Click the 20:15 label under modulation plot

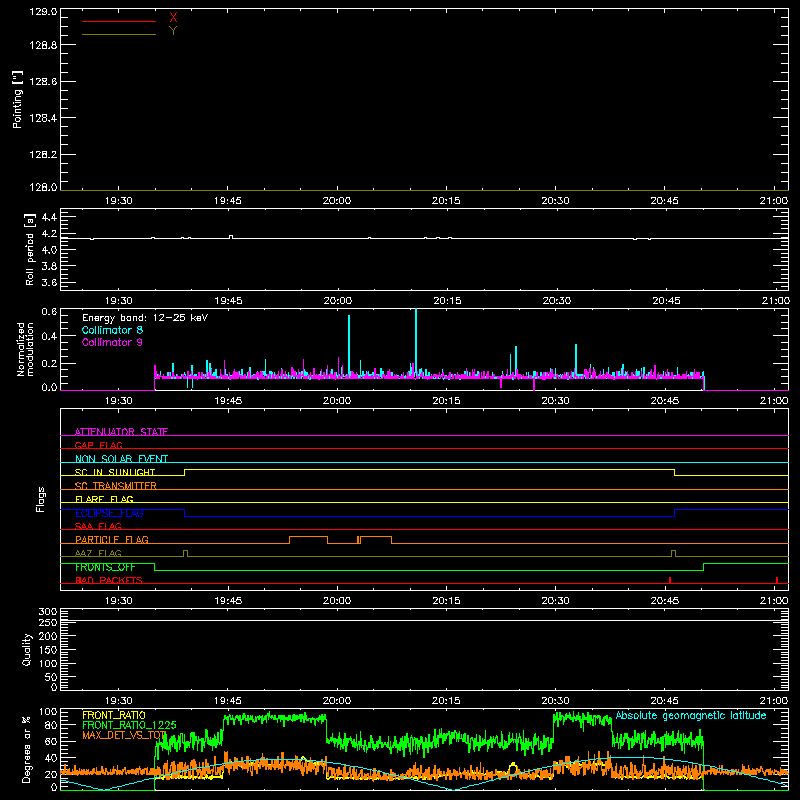tap(446, 401)
